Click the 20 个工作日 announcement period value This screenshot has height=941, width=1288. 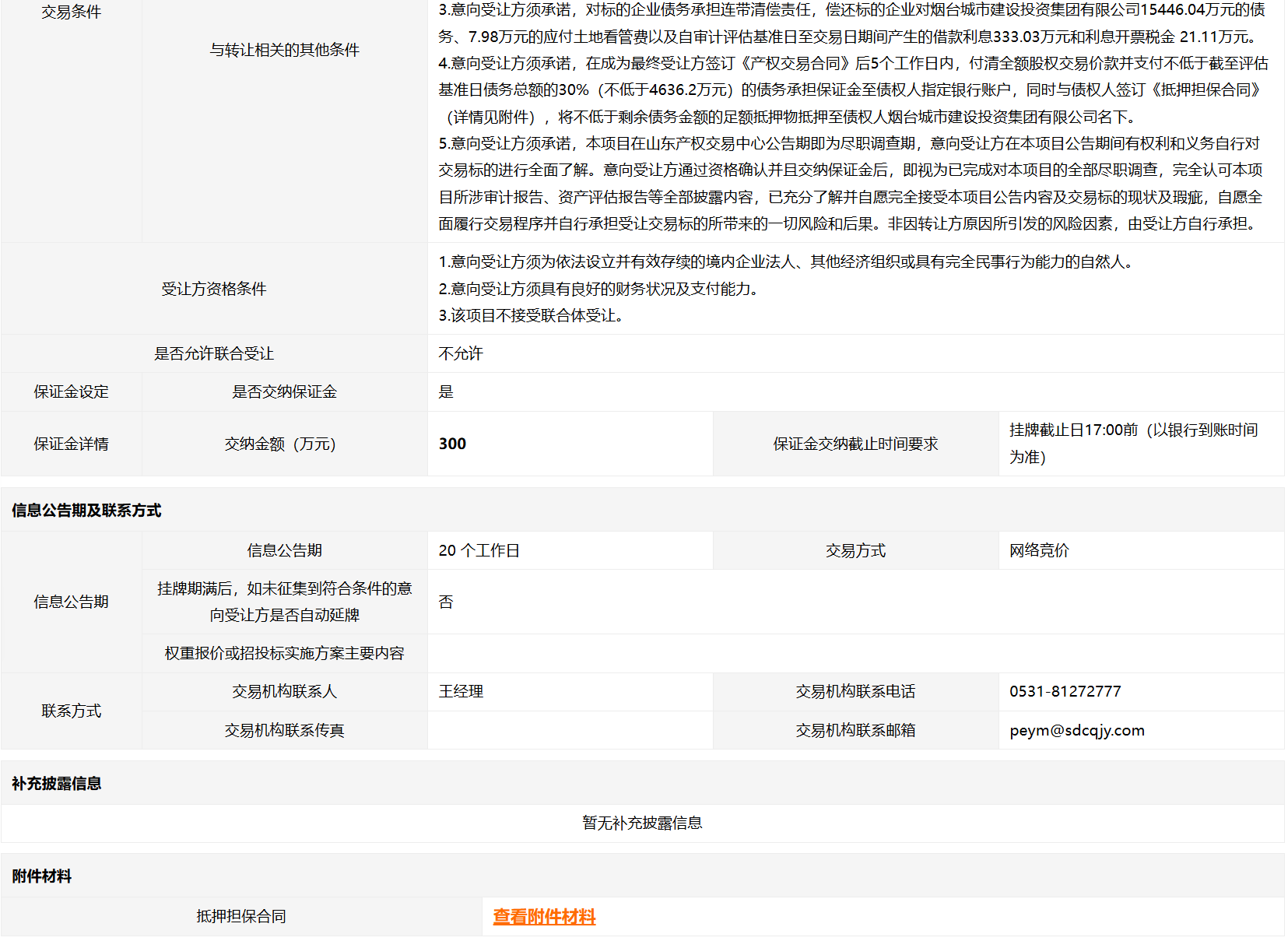479,550
